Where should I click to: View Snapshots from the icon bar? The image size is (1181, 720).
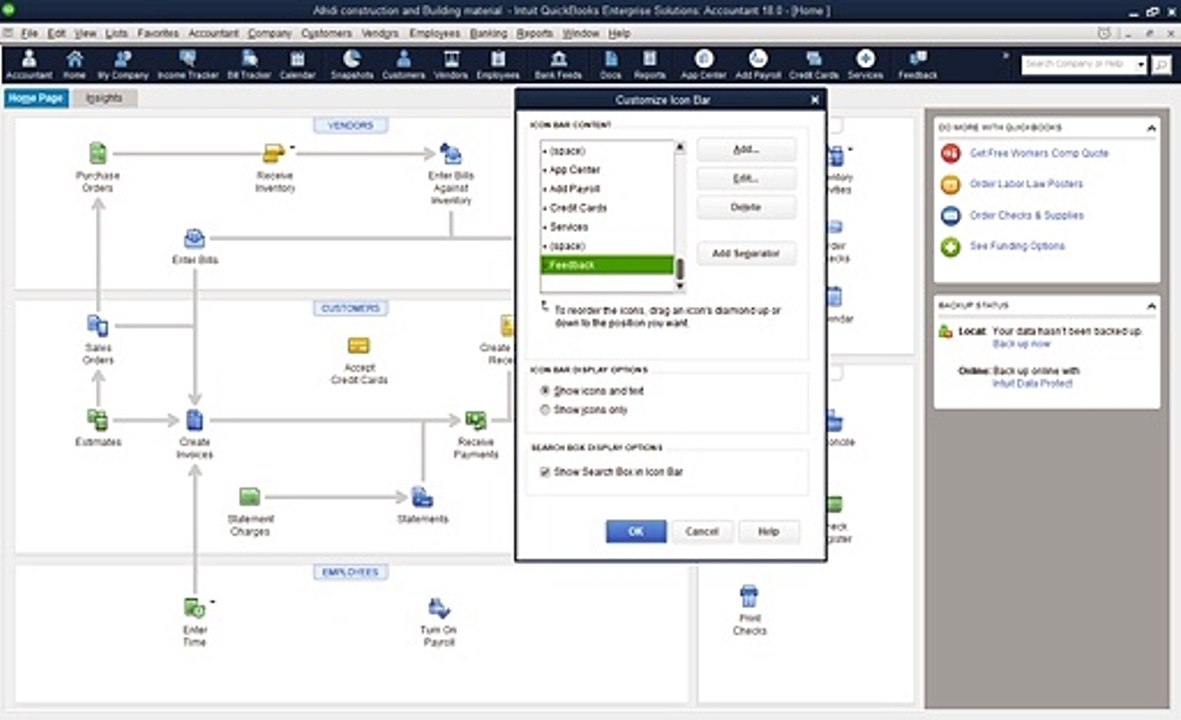point(352,64)
